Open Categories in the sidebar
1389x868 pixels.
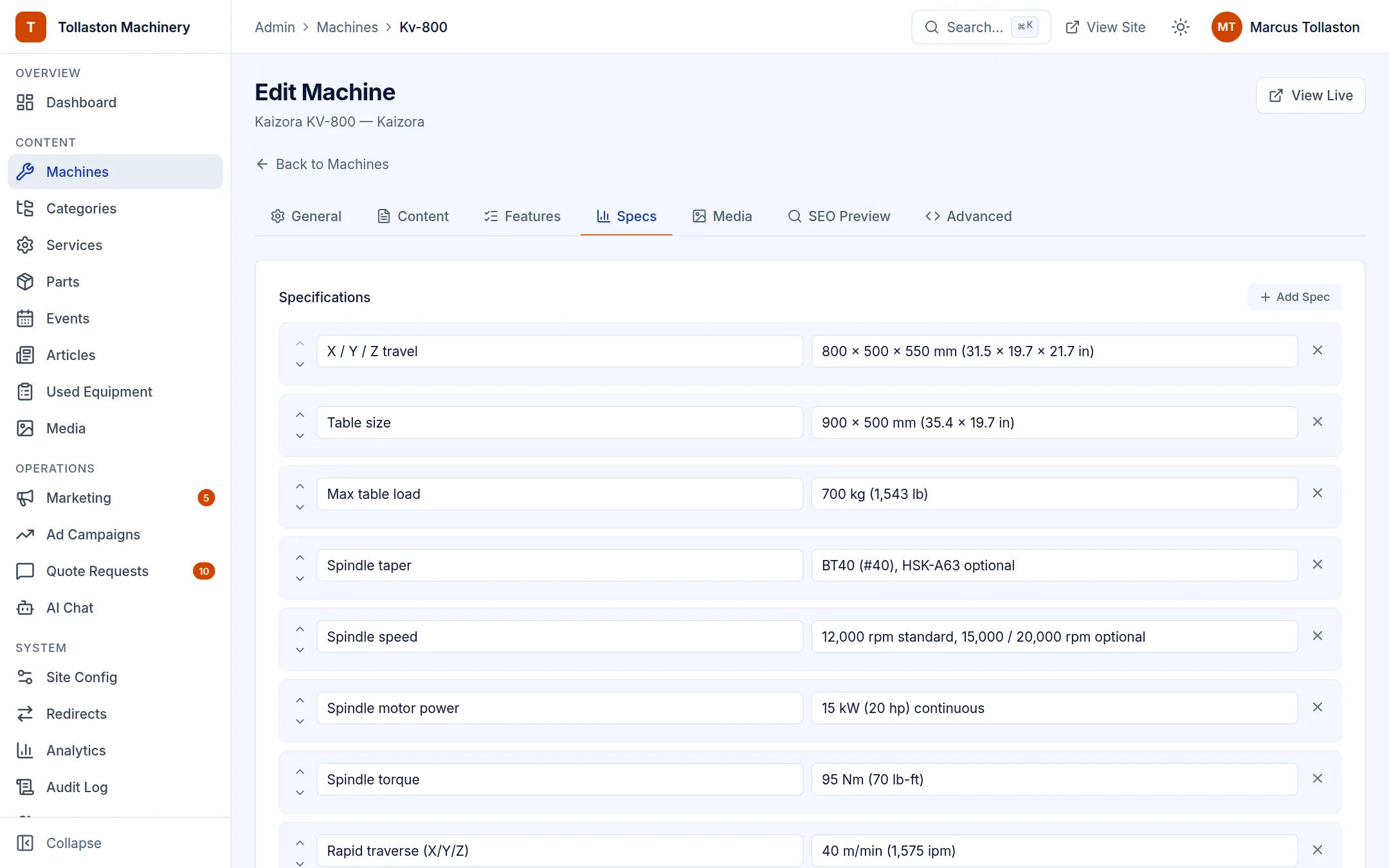click(115, 208)
